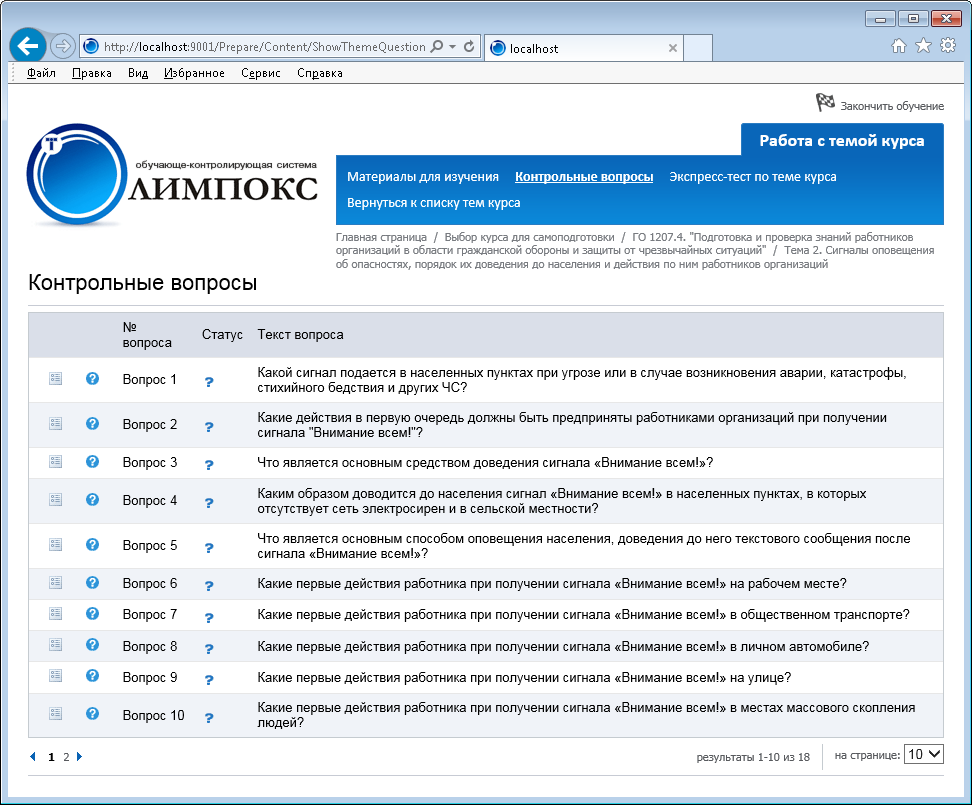Open the Правка menu
The width and height of the screenshot is (972, 805).
coord(92,73)
